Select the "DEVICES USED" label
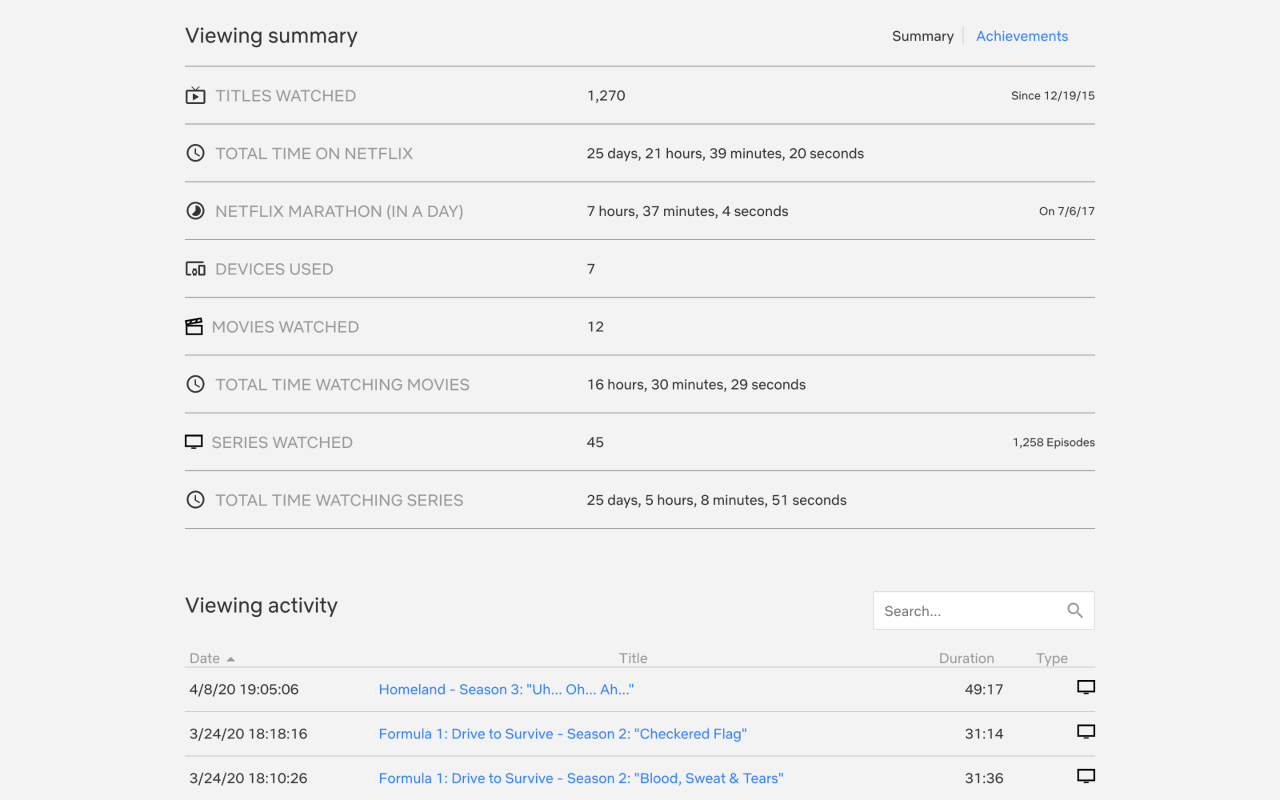 [x=274, y=269]
